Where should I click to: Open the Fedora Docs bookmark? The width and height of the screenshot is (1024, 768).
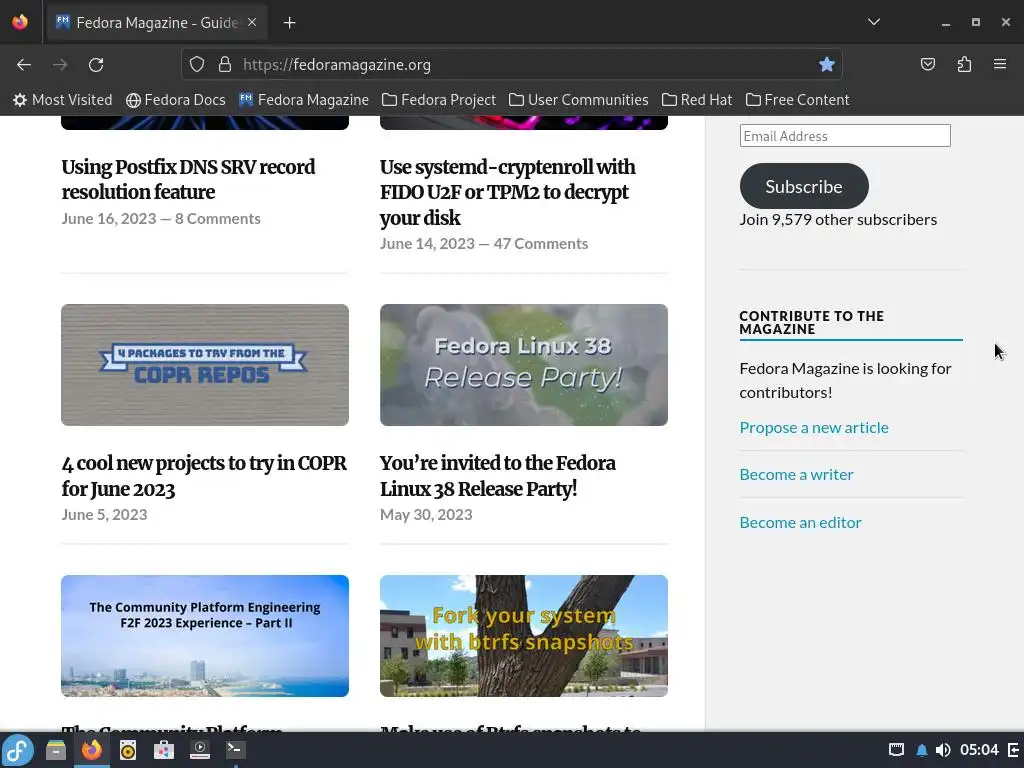[x=176, y=100]
